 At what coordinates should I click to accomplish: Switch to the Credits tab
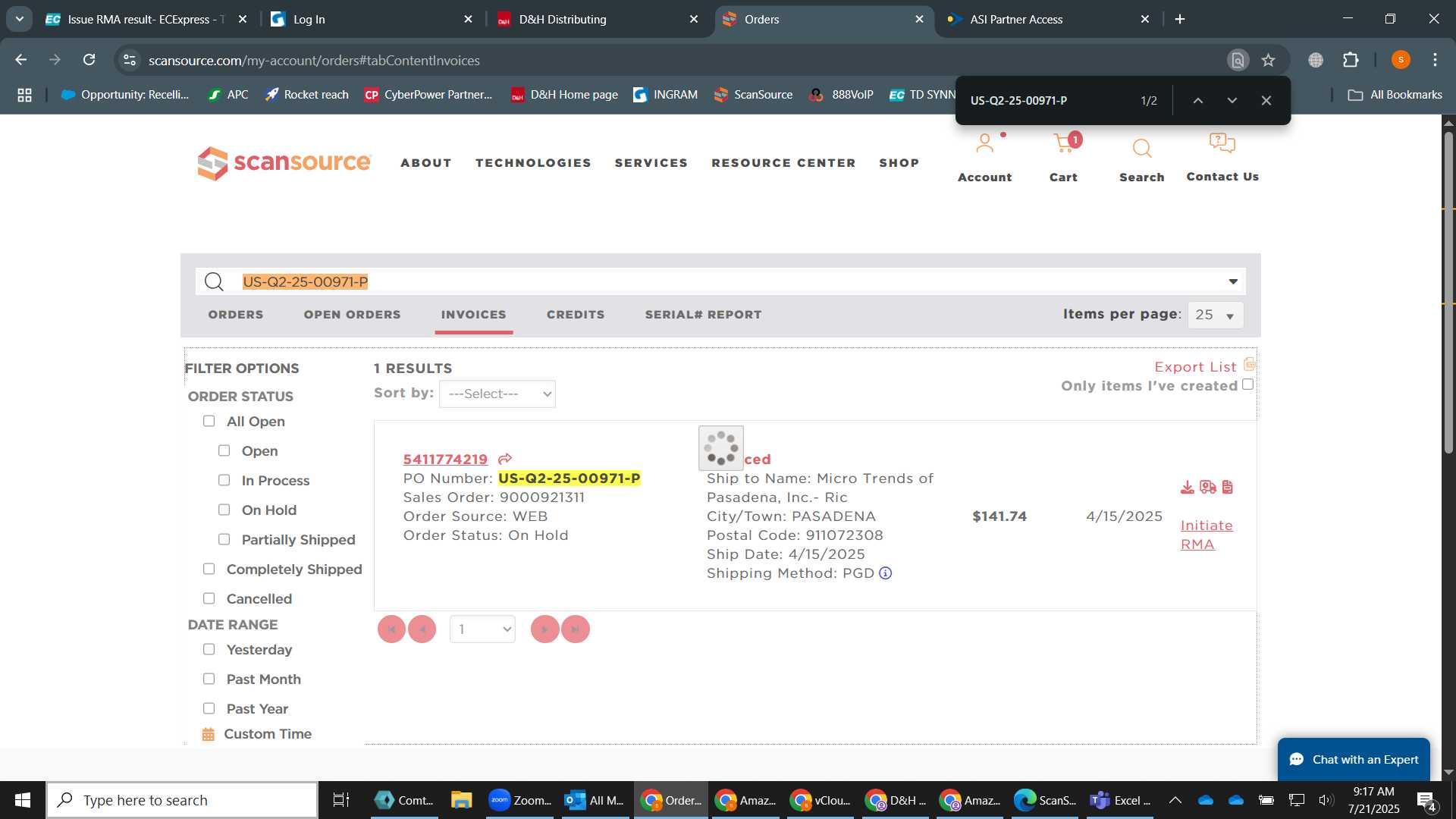(576, 315)
